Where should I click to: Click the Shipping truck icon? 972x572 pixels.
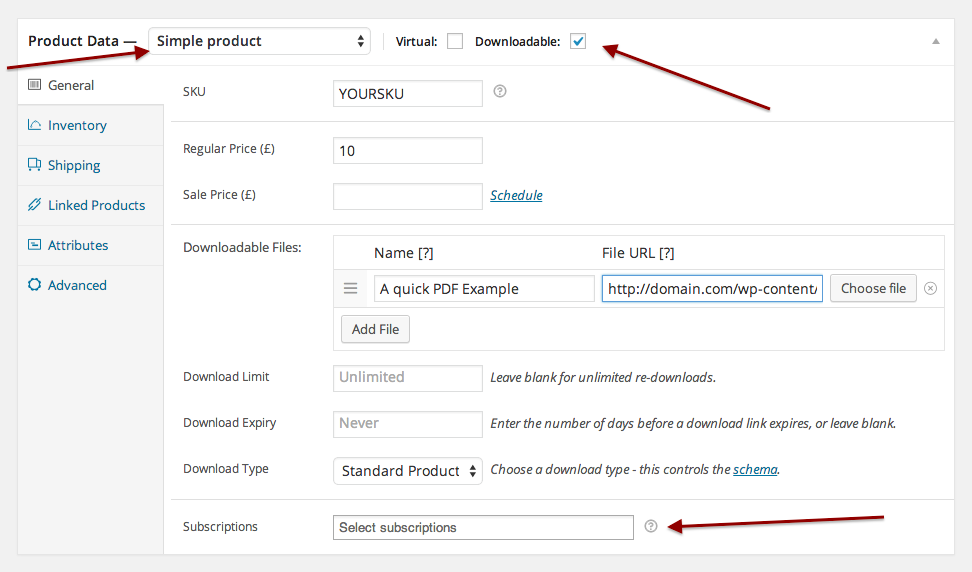35,165
